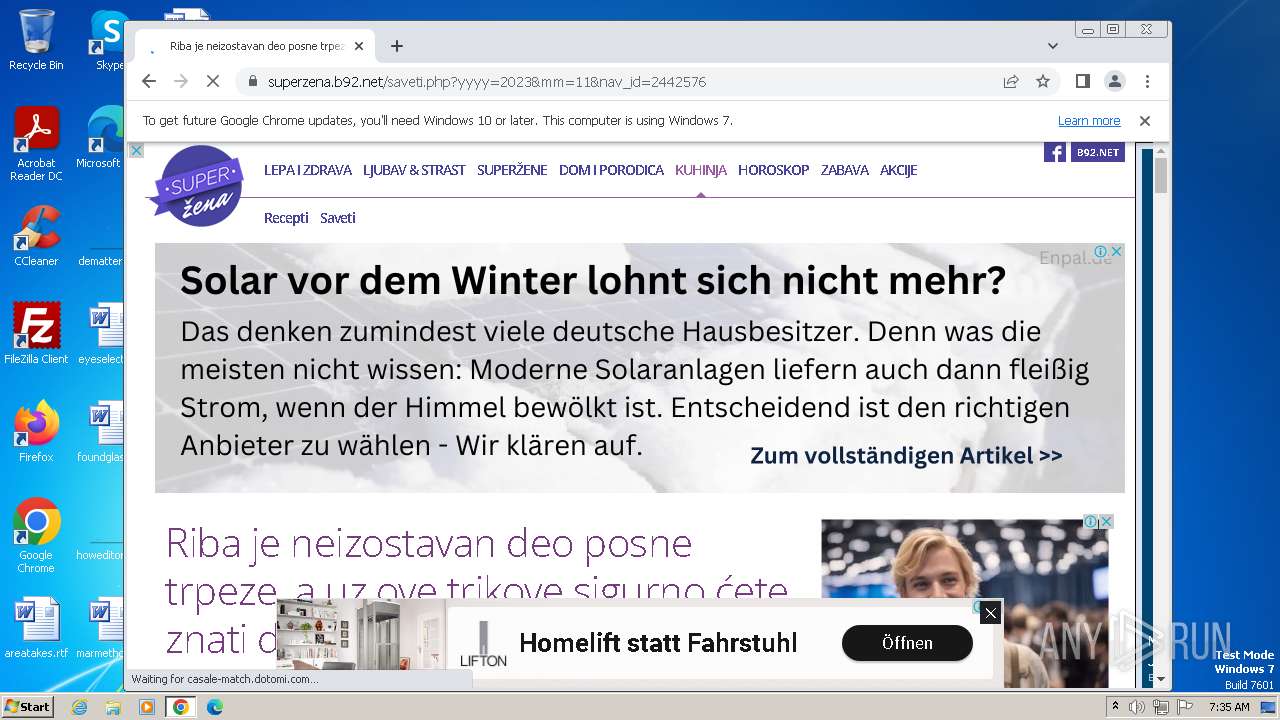Viewport: 1280px width, 720px height.
Task: Open File Explorer from the taskbar
Action: tap(113, 707)
